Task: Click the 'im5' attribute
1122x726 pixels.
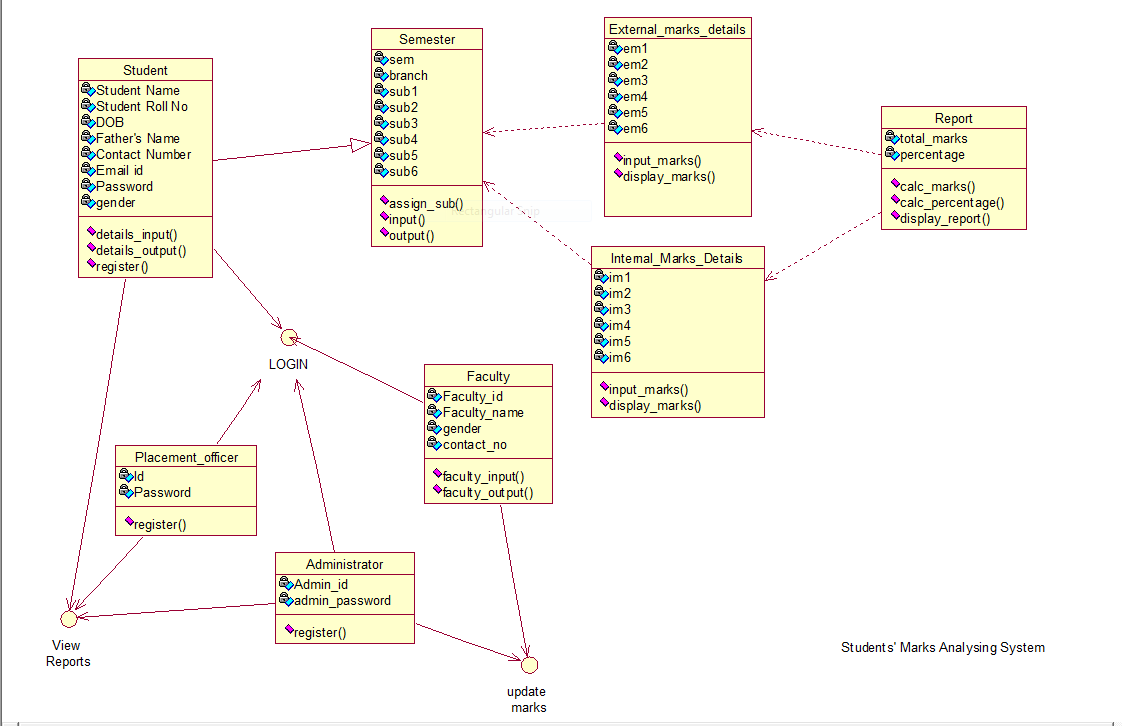Action: click(620, 342)
